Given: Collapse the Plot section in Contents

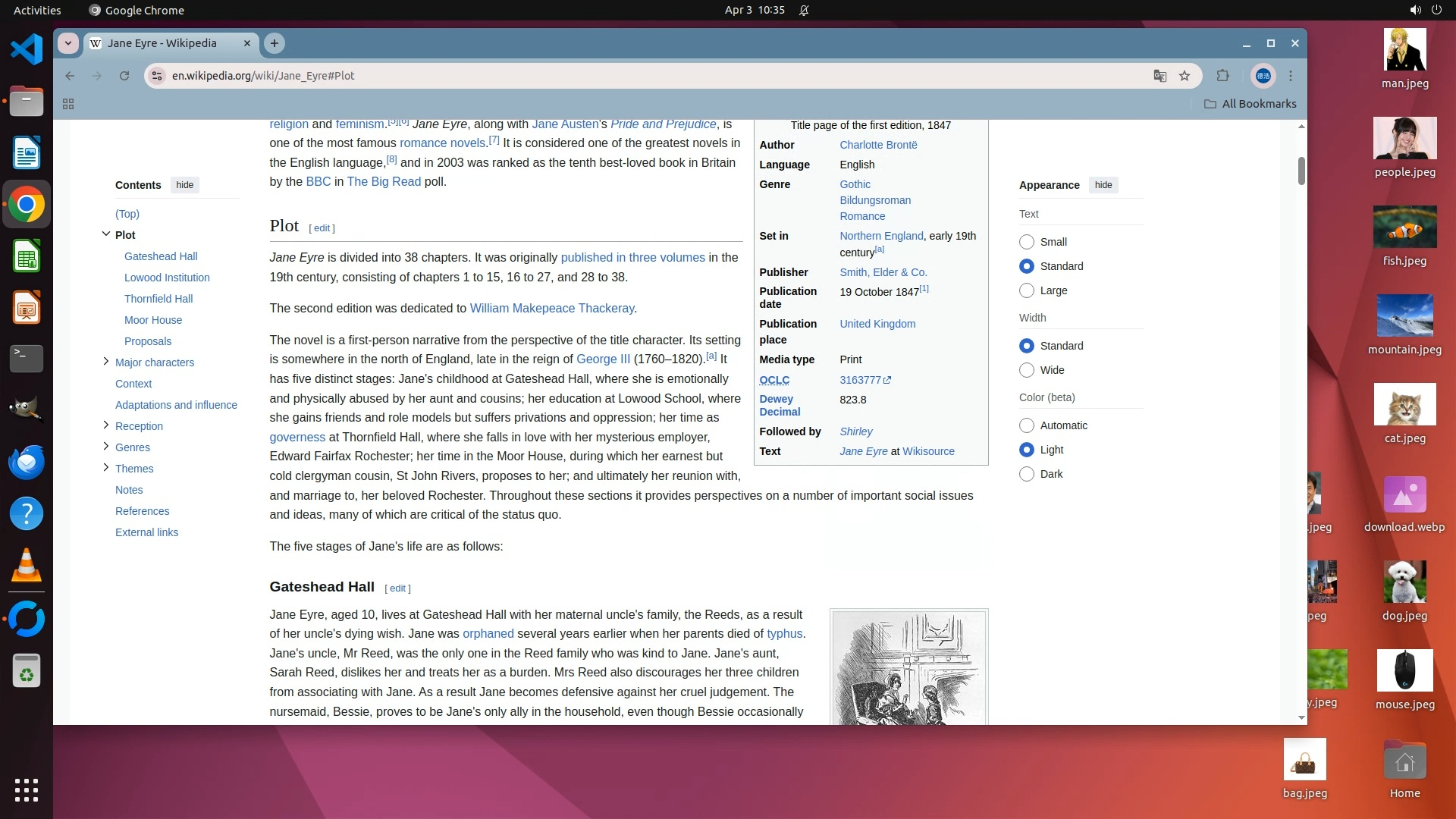Looking at the screenshot, I should (x=106, y=234).
